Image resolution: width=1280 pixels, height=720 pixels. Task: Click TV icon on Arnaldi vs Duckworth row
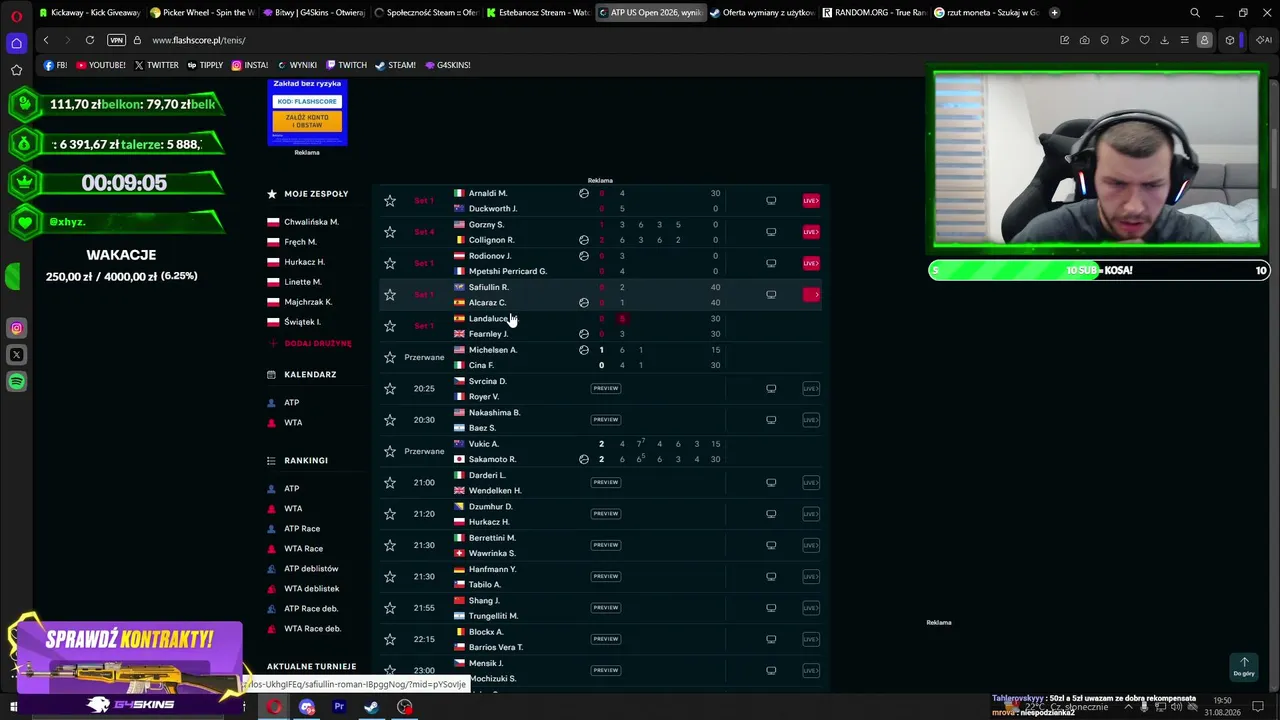(x=771, y=201)
